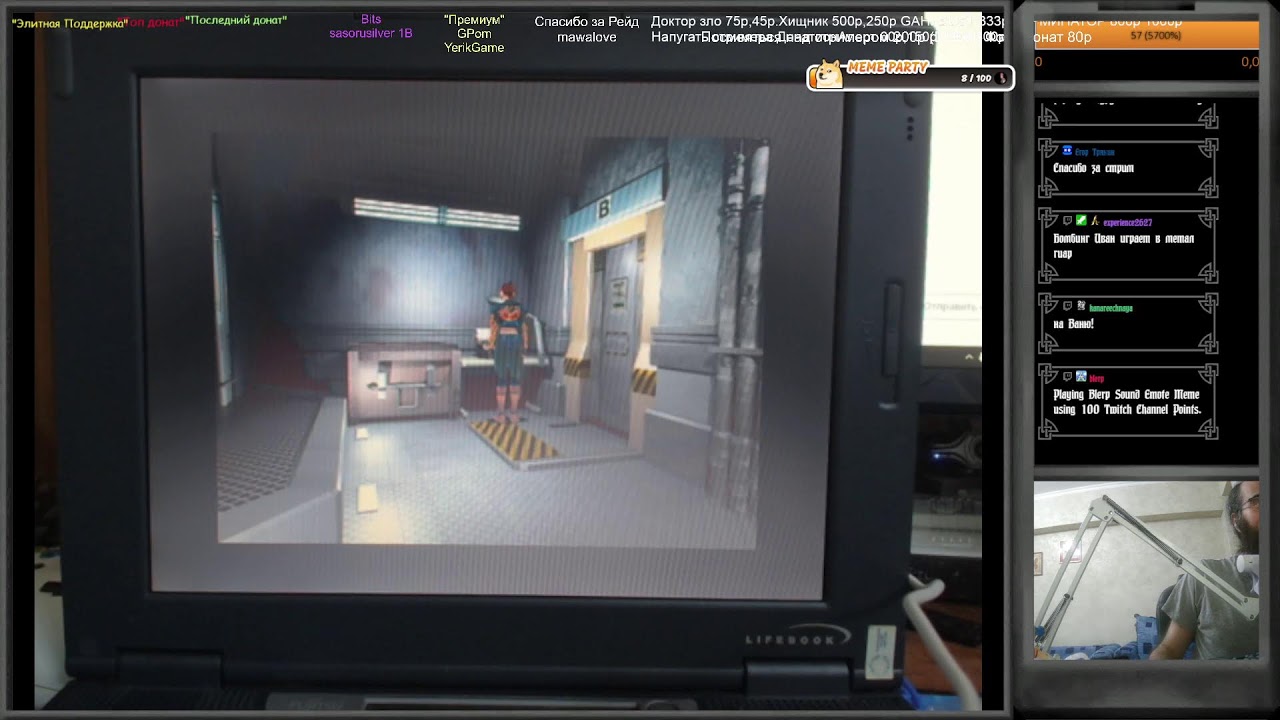Open the hanareechnaya username in chat
The image size is (1280, 720).
coord(1111,307)
